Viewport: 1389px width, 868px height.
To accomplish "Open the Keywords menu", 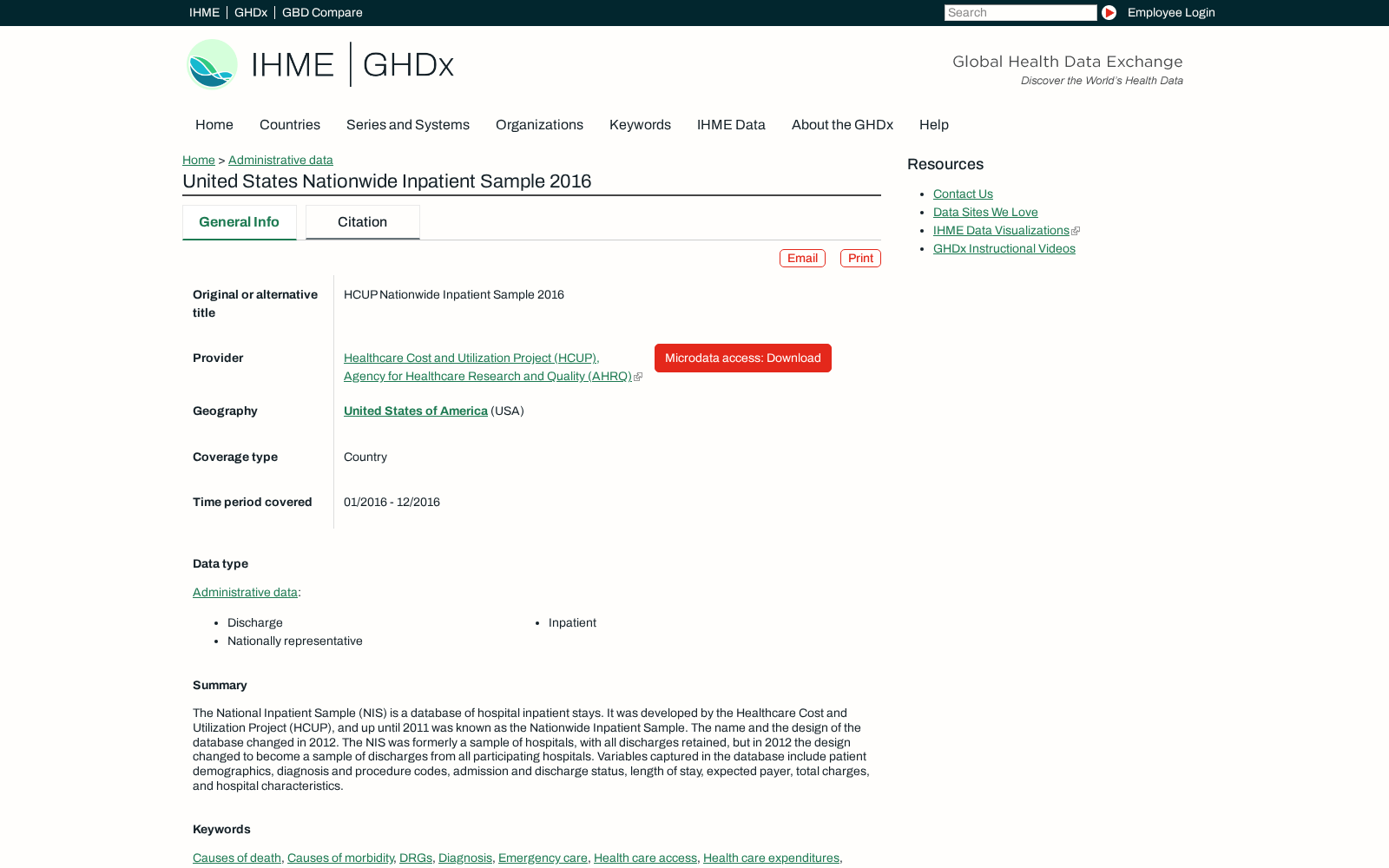I will coord(640,125).
